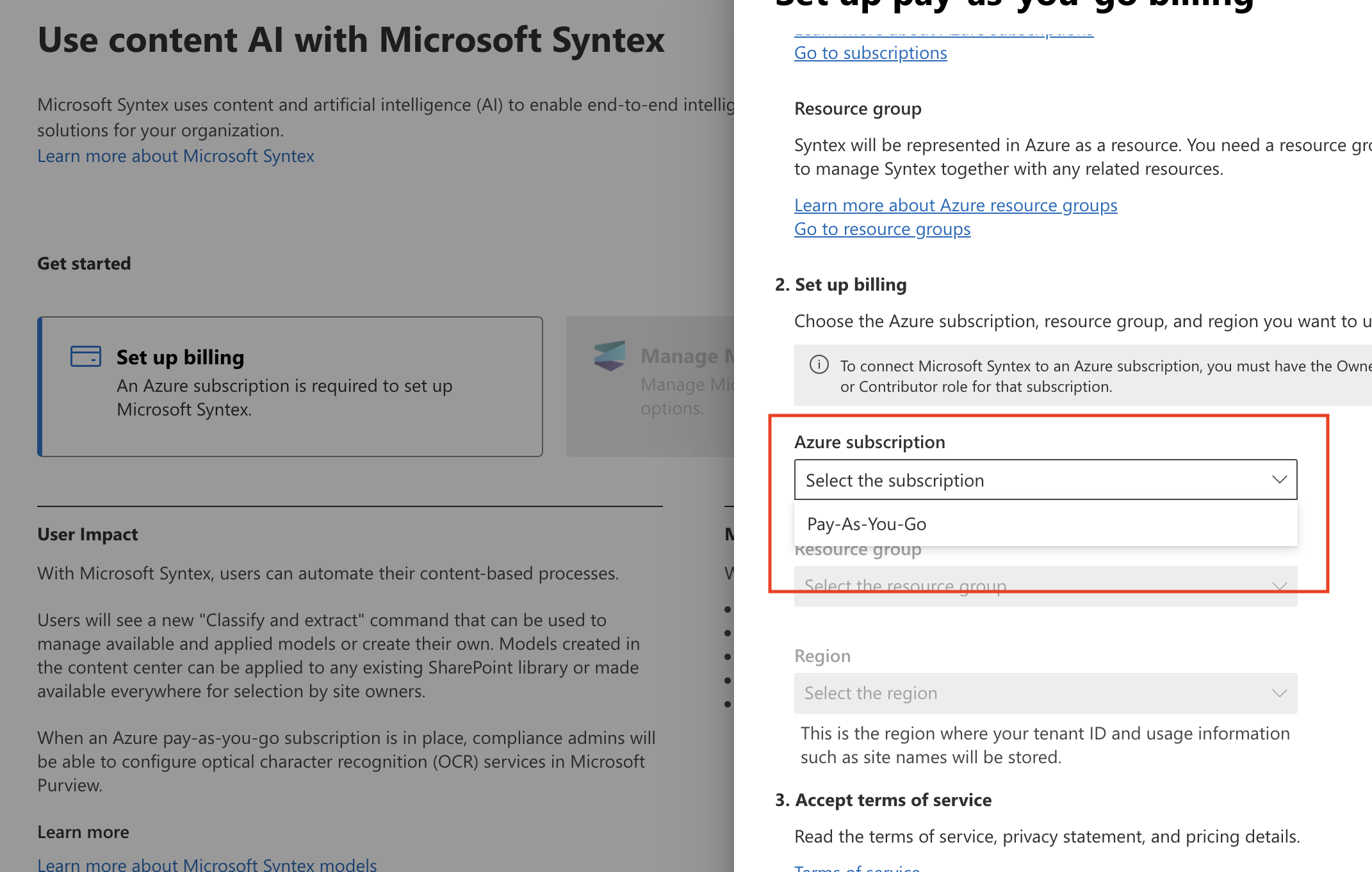Open Learn more about Azure resource groups link
The width and height of the screenshot is (1372, 872).
tap(956, 206)
